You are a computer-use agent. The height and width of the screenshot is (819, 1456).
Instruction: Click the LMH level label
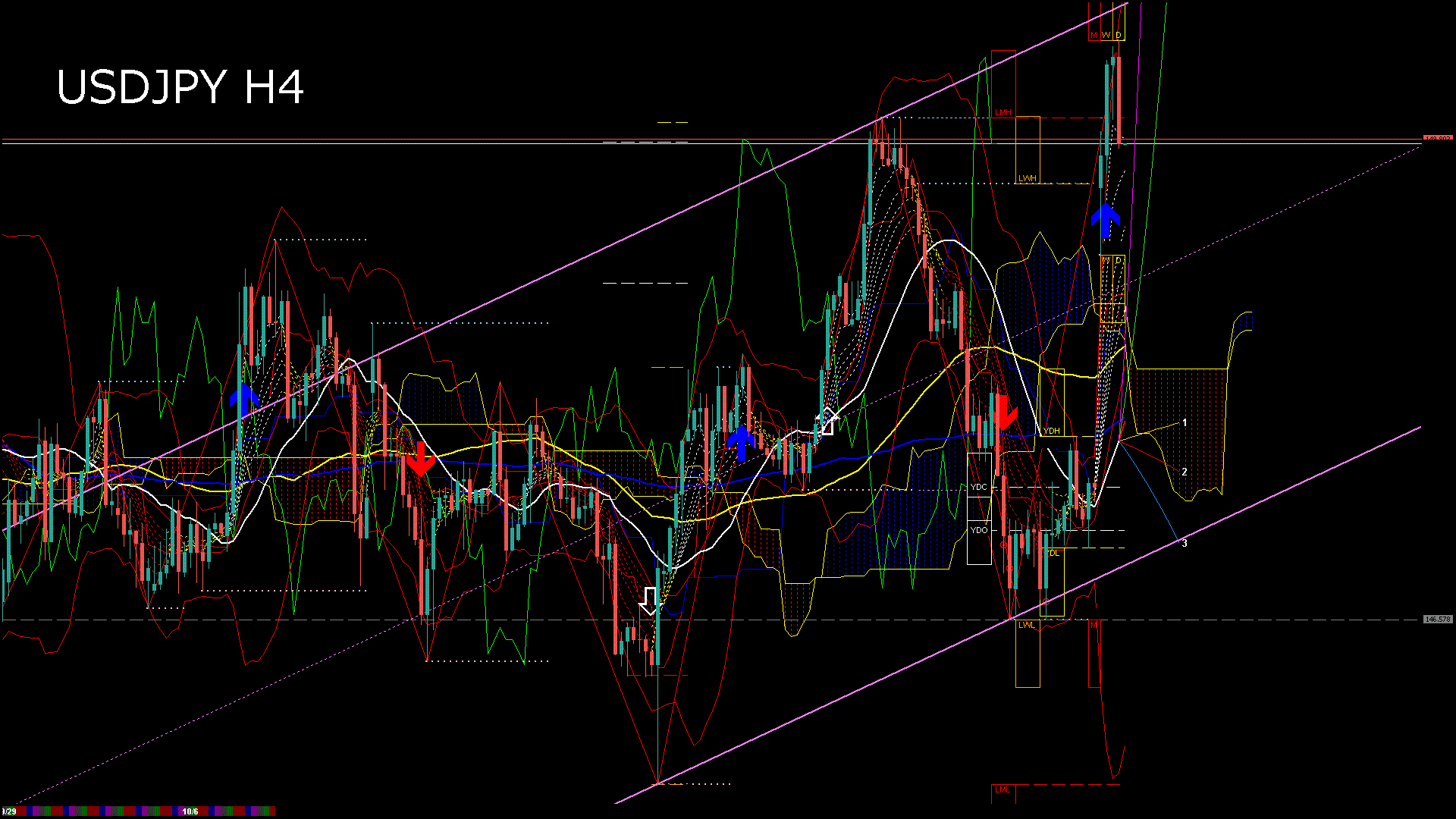click(1003, 112)
